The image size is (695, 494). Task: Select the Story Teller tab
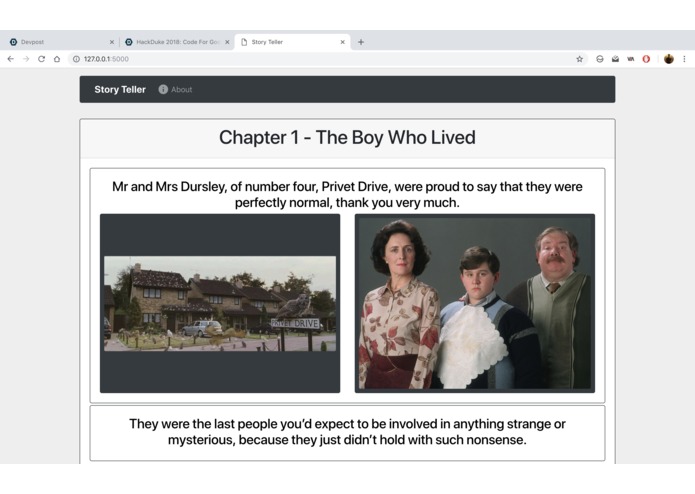pos(293,42)
